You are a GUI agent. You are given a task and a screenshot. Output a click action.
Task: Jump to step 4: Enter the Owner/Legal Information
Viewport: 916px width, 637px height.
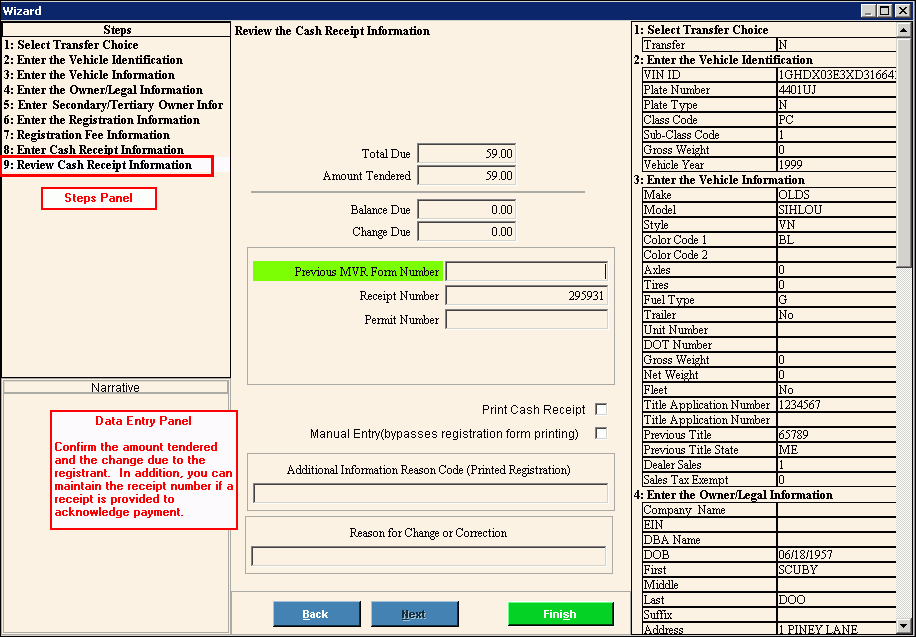tap(103, 90)
